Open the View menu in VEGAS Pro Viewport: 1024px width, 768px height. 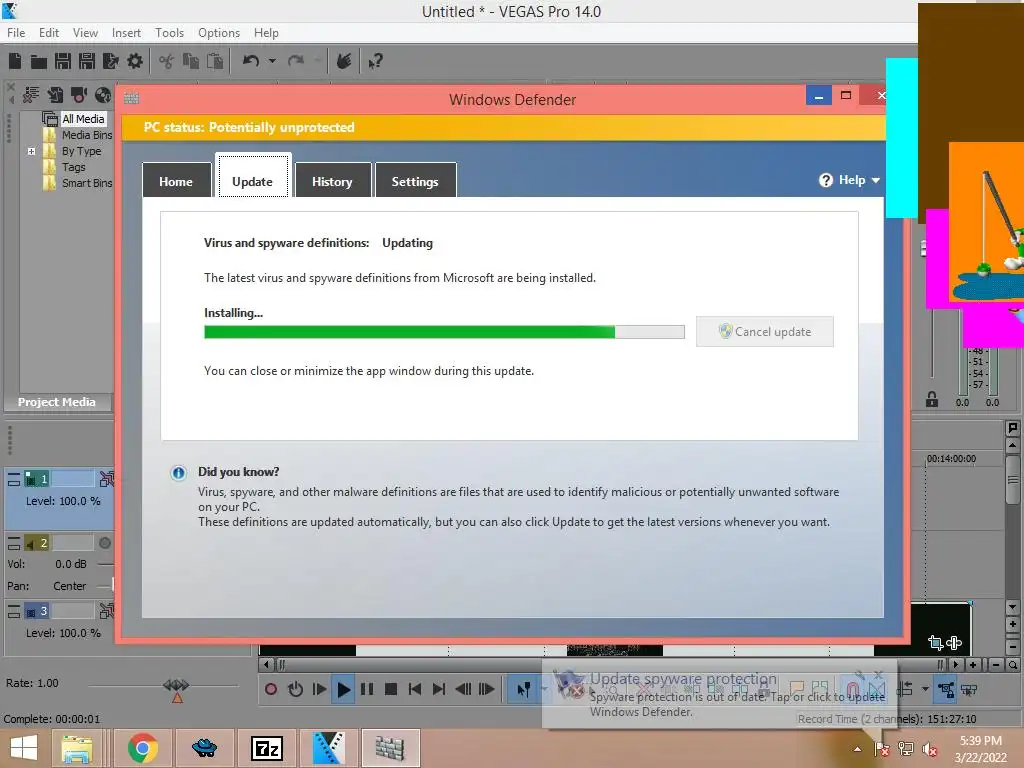(x=85, y=33)
